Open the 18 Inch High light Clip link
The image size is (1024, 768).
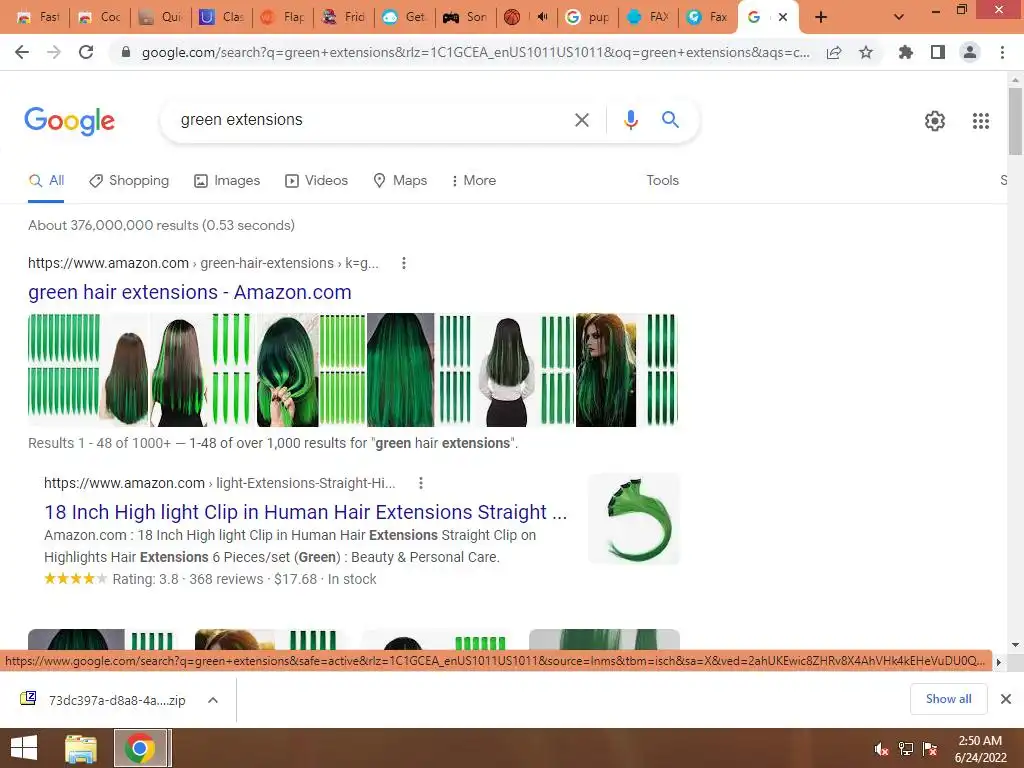(306, 512)
